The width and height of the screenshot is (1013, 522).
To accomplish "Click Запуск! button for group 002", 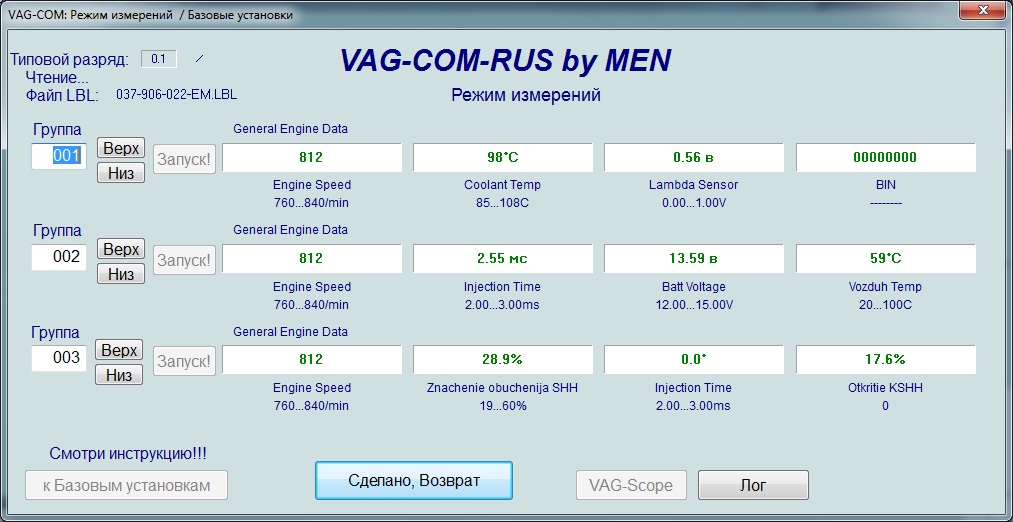I will coord(185,260).
